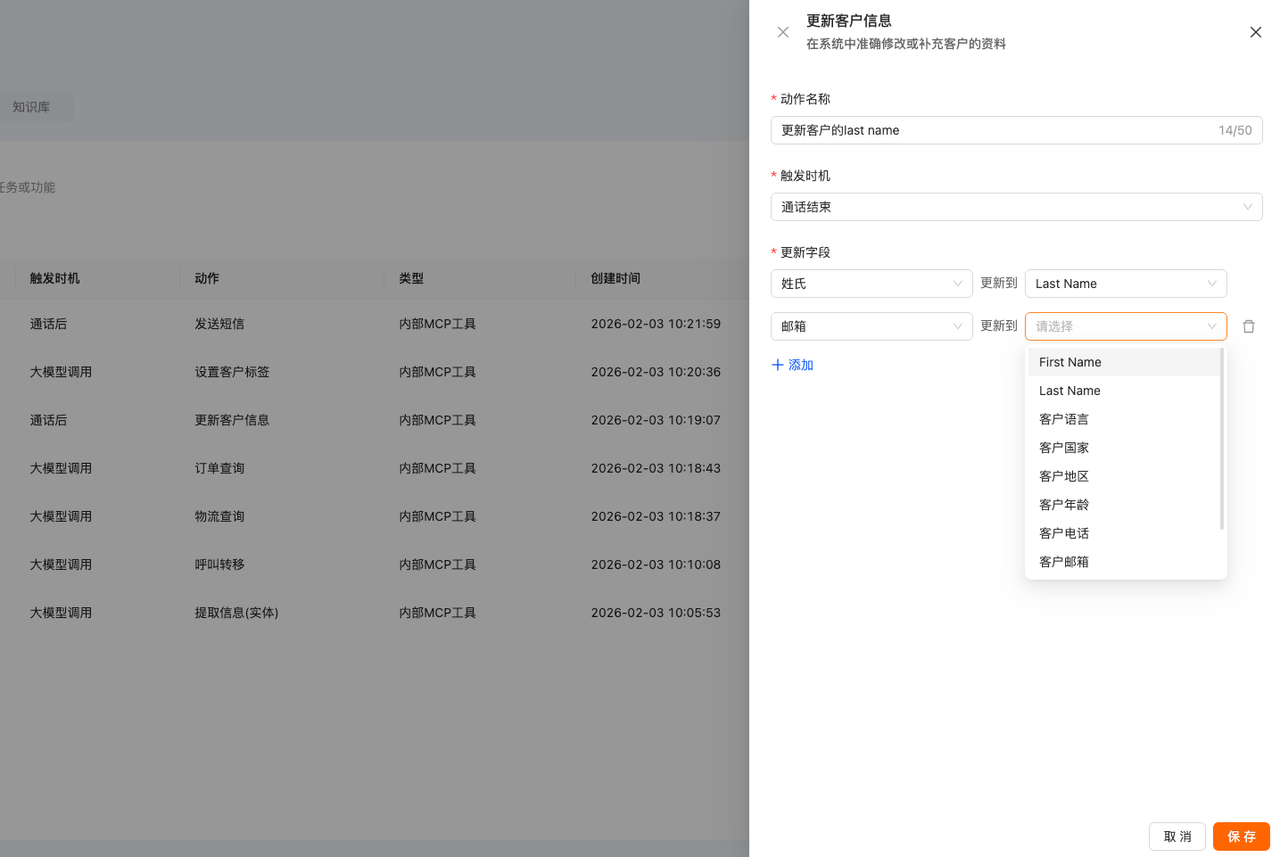Close drawer with the X beside 更新客户信息
Viewport: 1280px width, 857px height.
783,32
